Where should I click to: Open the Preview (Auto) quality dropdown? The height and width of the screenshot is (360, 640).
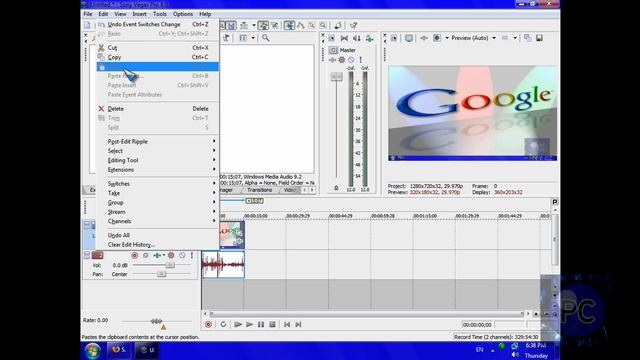tap(473, 38)
